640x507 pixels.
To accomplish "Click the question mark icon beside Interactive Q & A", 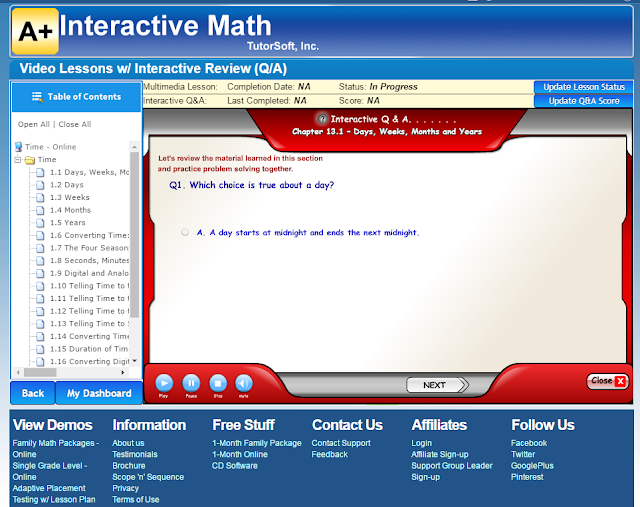I will pos(322,119).
